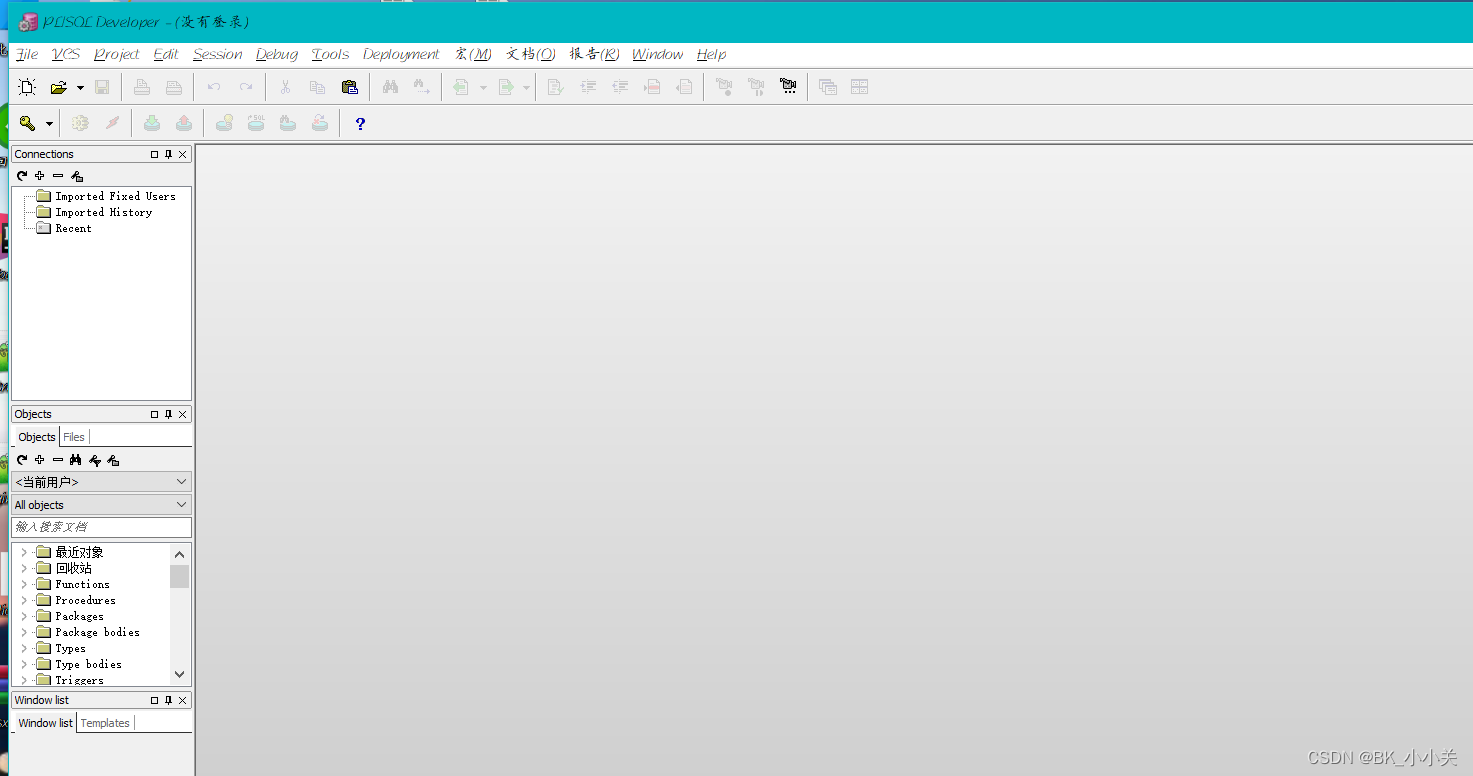
Task: Select the key icon to log on
Action: click(x=26, y=122)
